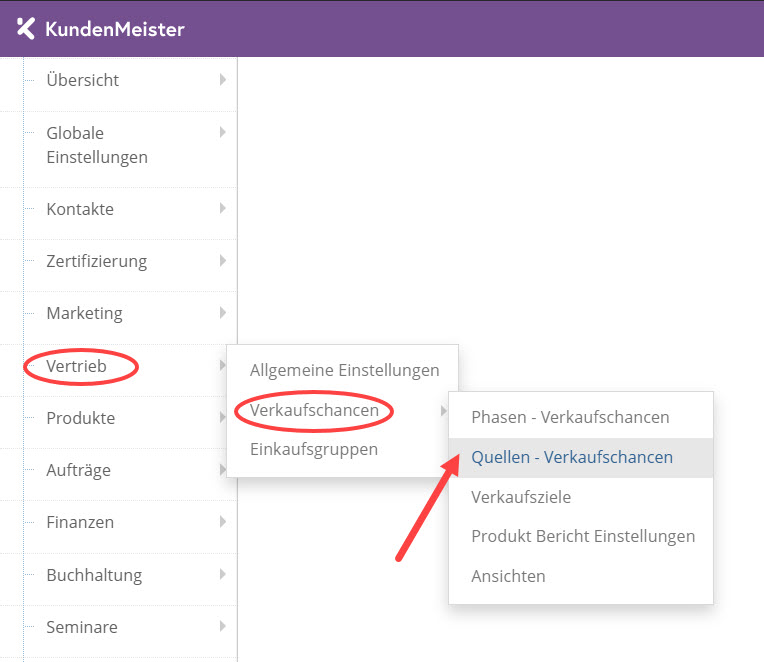Expand the Kontakte submenu arrow
The height and width of the screenshot is (662, 764).
tap(223, 208)
